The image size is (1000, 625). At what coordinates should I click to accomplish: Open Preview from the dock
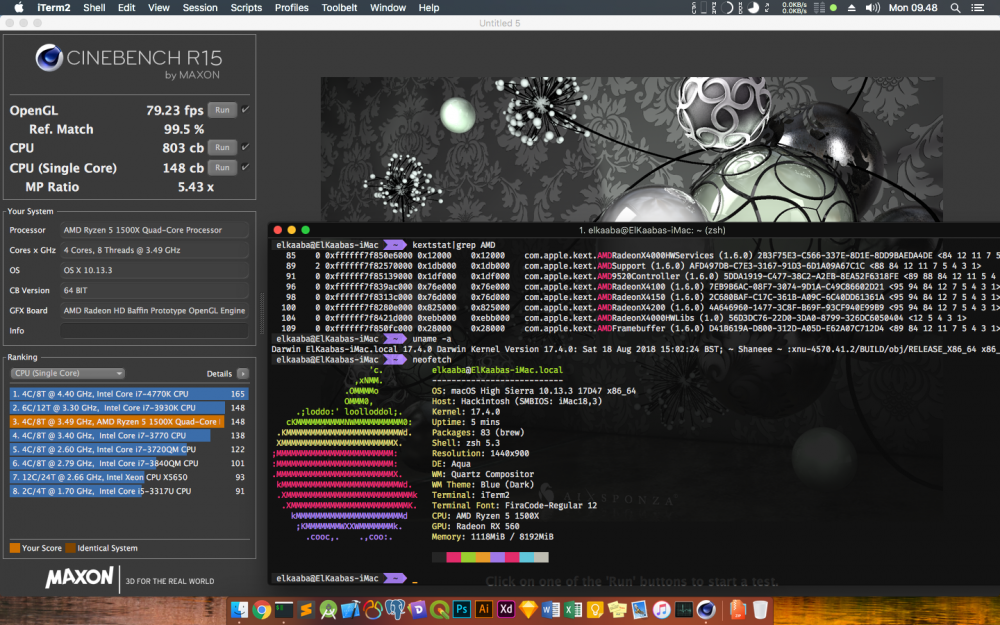(639, 610)
